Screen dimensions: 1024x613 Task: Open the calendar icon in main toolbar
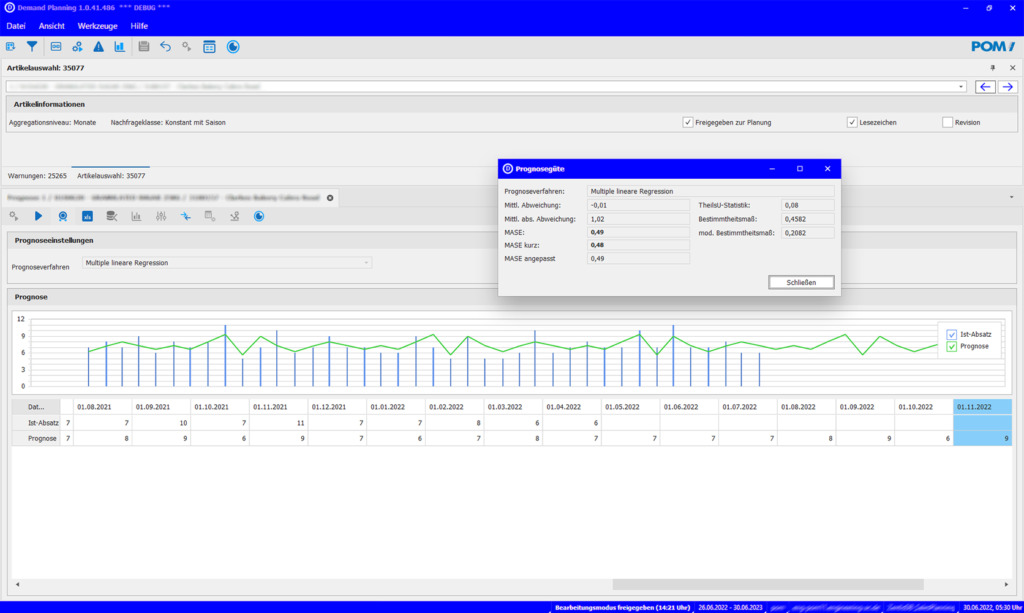pos(209,46)
